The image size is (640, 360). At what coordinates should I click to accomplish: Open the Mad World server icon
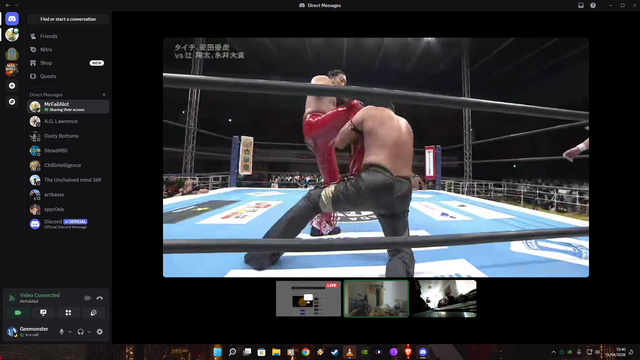coord(12,69)
